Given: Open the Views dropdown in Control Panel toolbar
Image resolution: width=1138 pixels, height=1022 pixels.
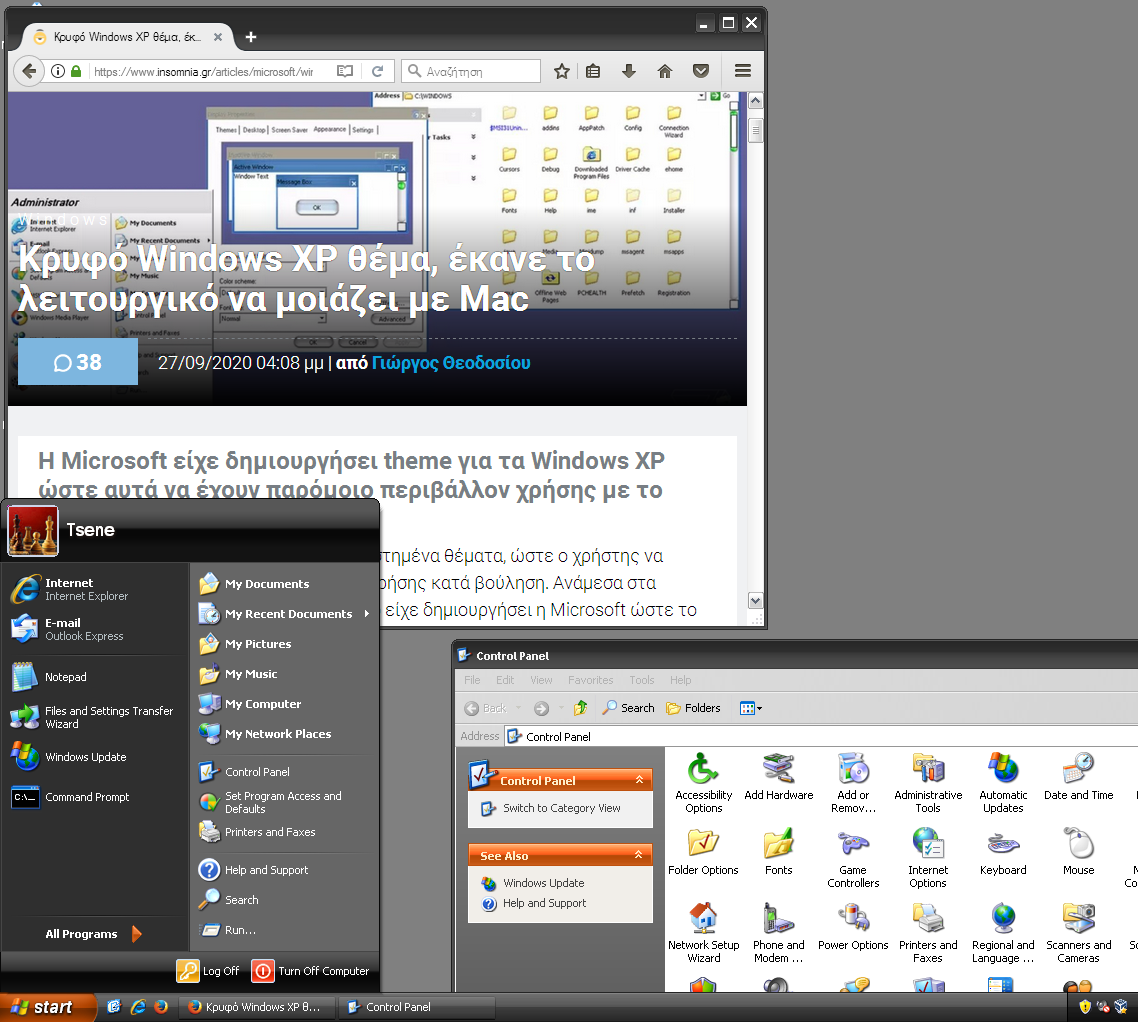Looking at the screenshot, I should tap(750, 708).
